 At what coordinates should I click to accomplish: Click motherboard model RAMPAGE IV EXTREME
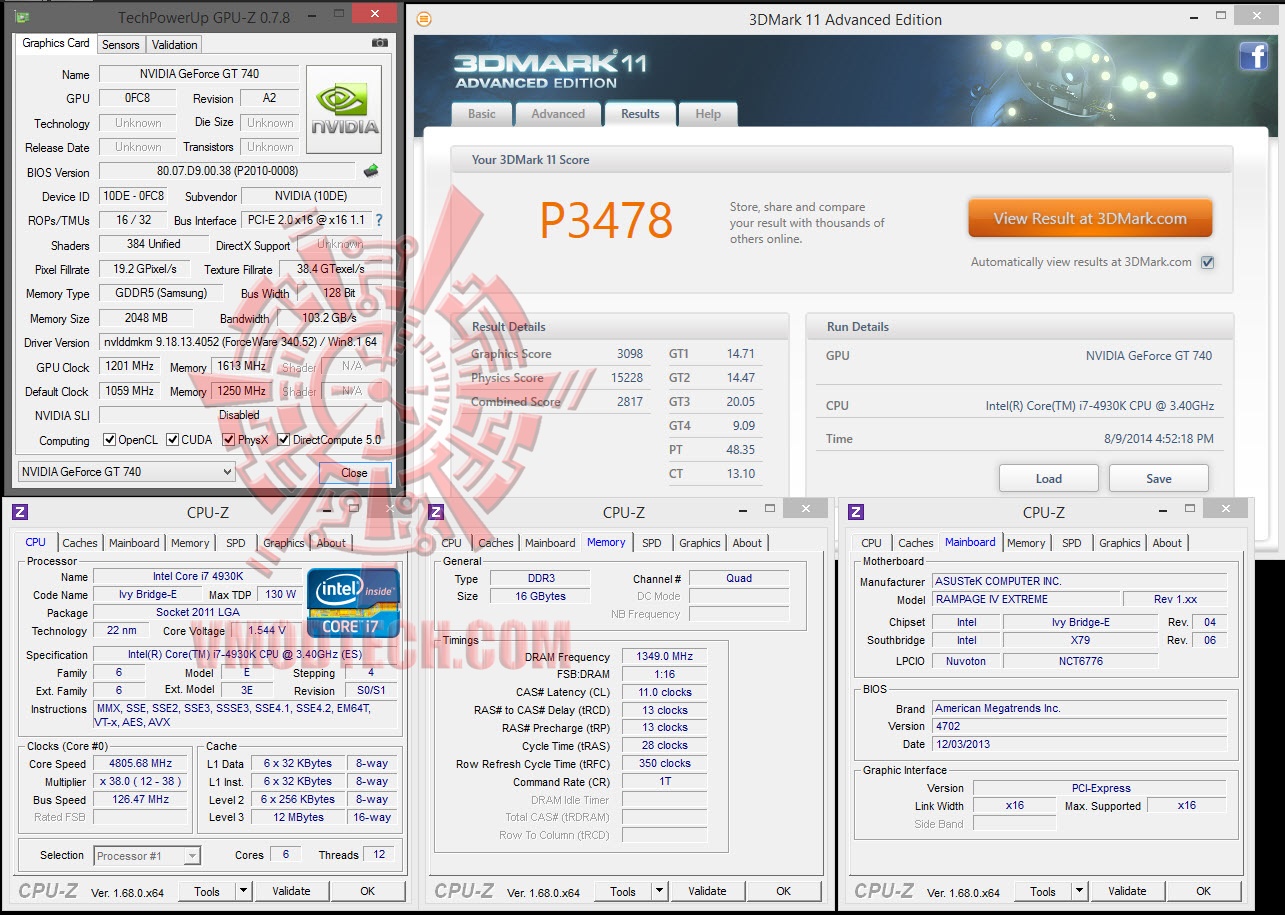pos(1024,599)
